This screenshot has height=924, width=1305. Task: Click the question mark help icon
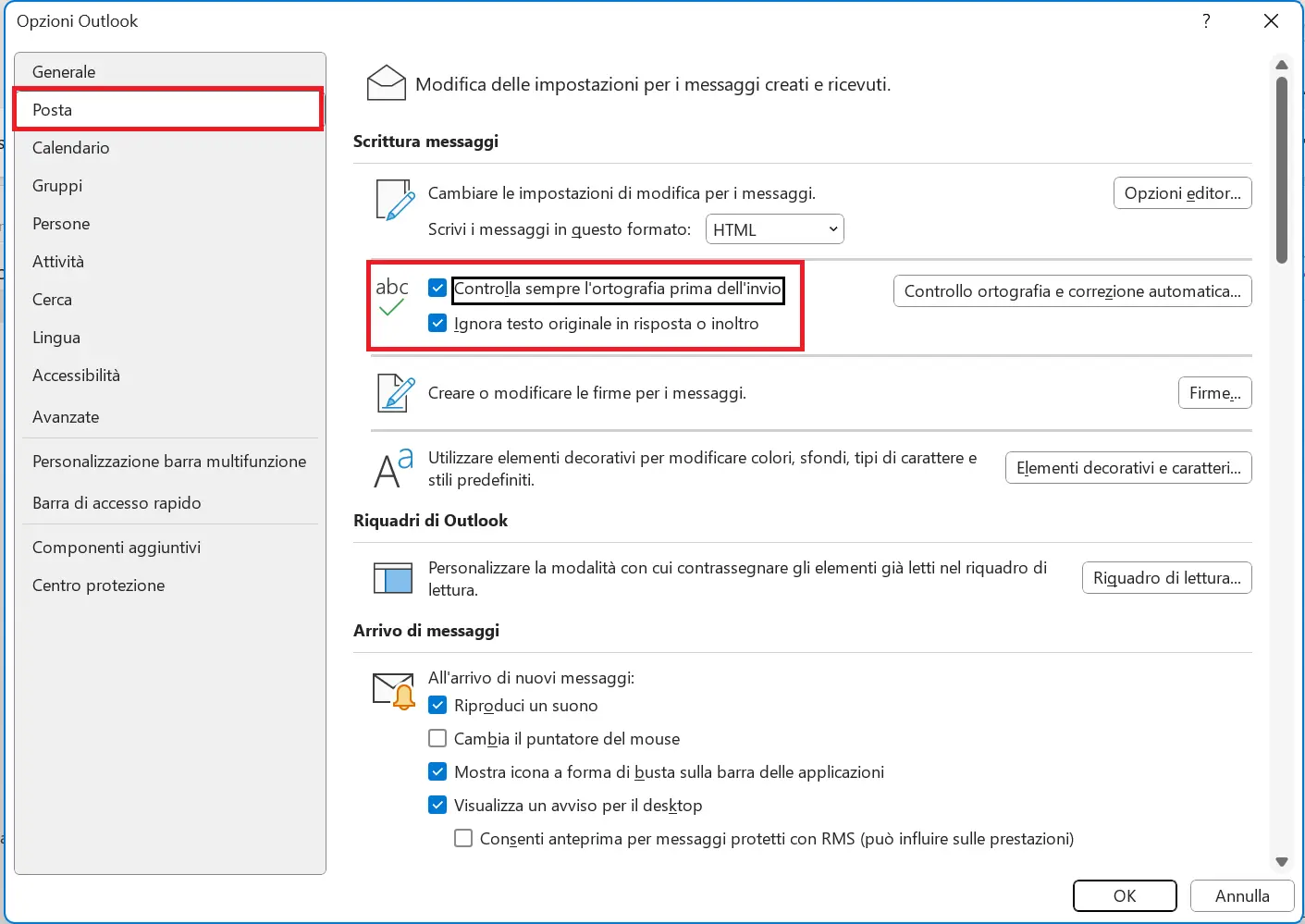pos(1206,20)
